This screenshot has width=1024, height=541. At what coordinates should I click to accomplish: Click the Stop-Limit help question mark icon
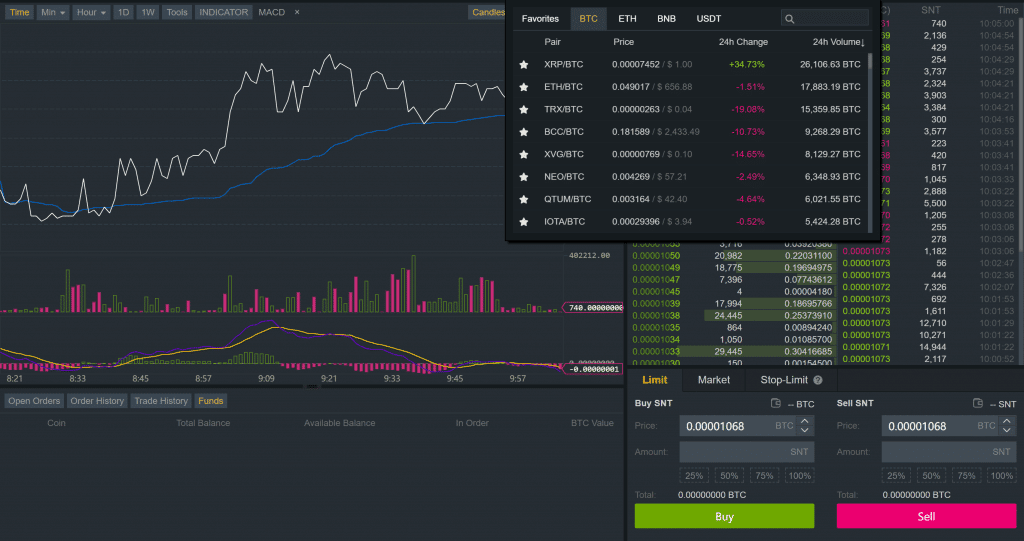818,380
